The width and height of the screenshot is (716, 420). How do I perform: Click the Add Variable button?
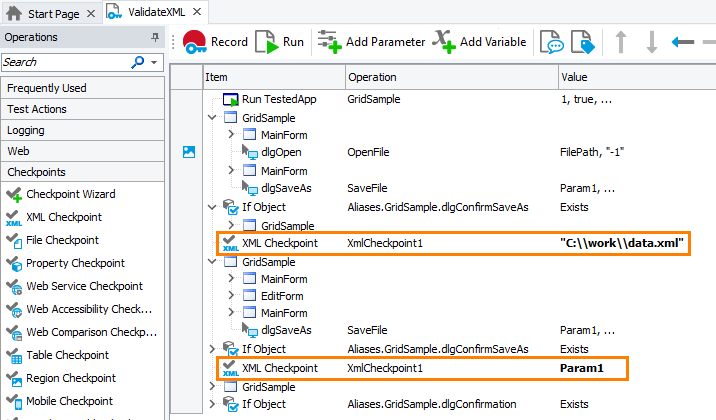click(x=480, y=42)
